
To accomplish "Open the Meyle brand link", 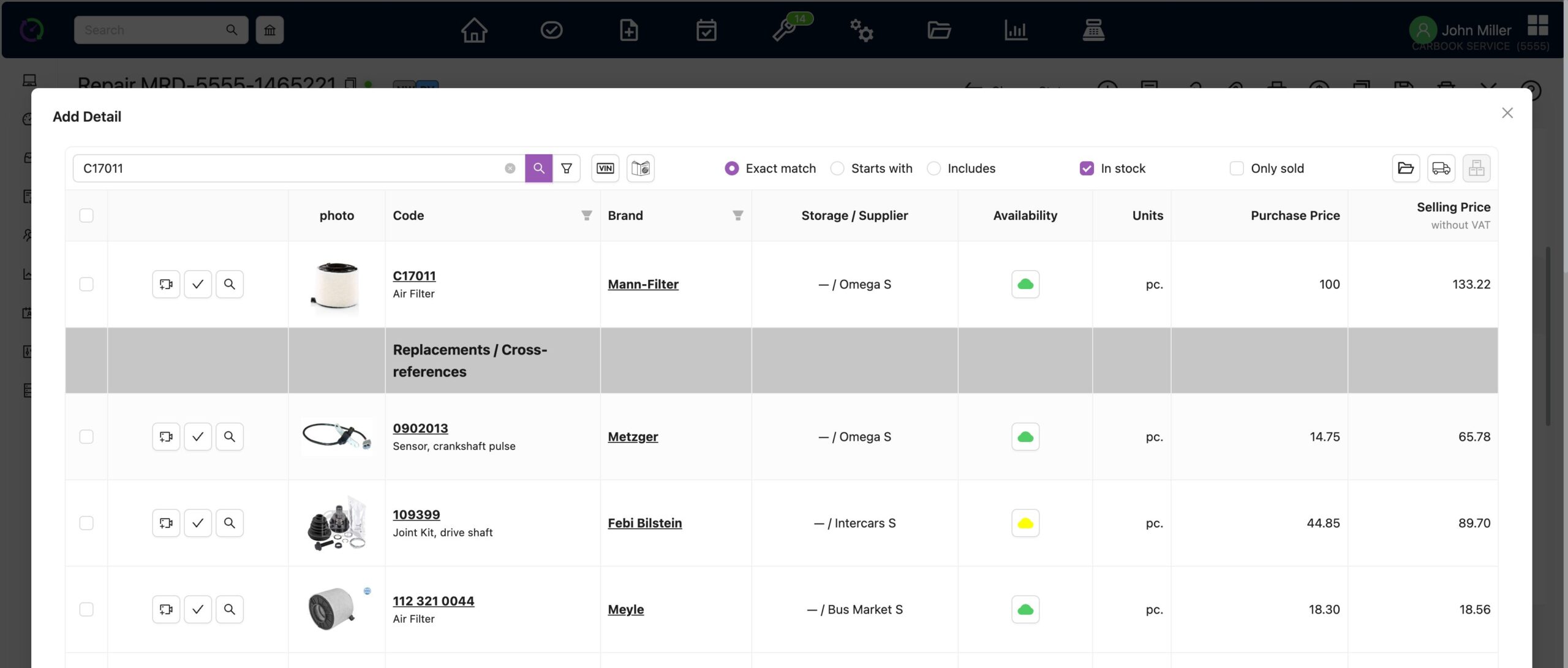I will pos(625,609).
